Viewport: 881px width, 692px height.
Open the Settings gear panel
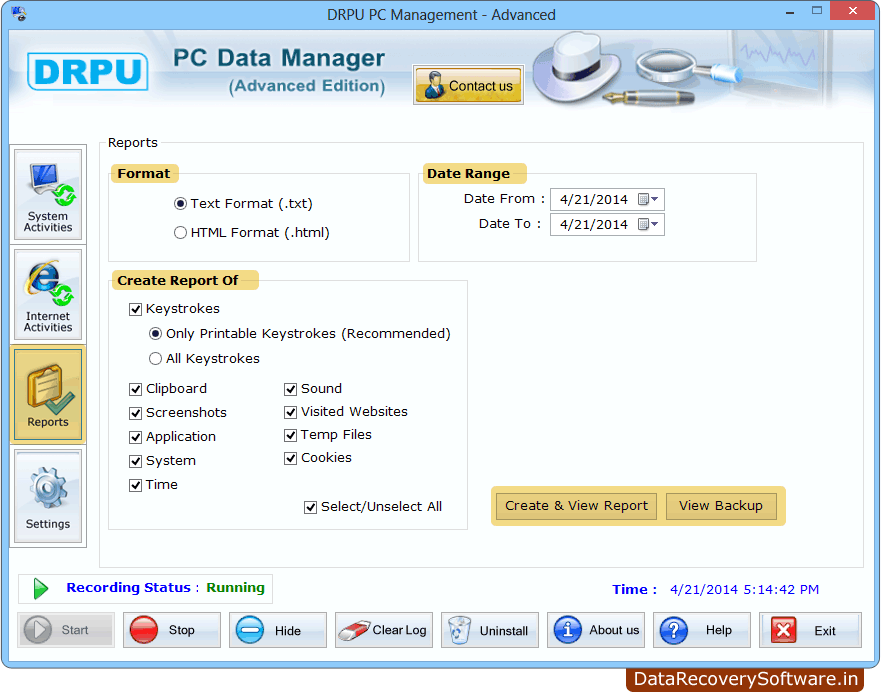48,496
